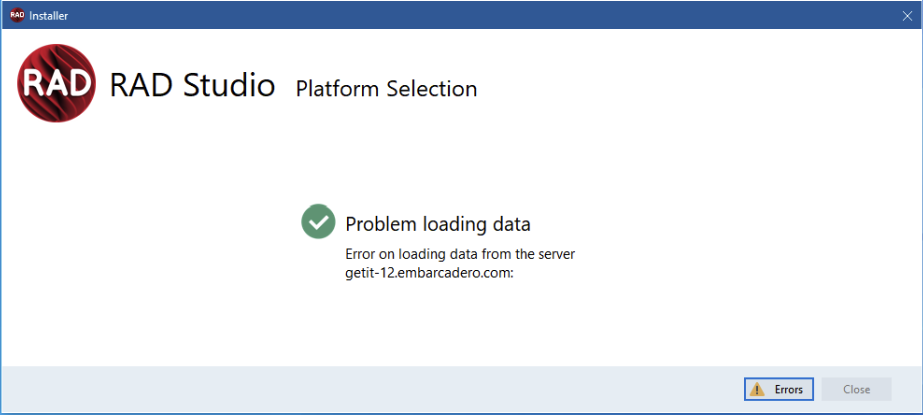The height and width of the screenshot is (415, 923).
Task: Click the white RAD letters inside the logo
Action: click(57, 84)
